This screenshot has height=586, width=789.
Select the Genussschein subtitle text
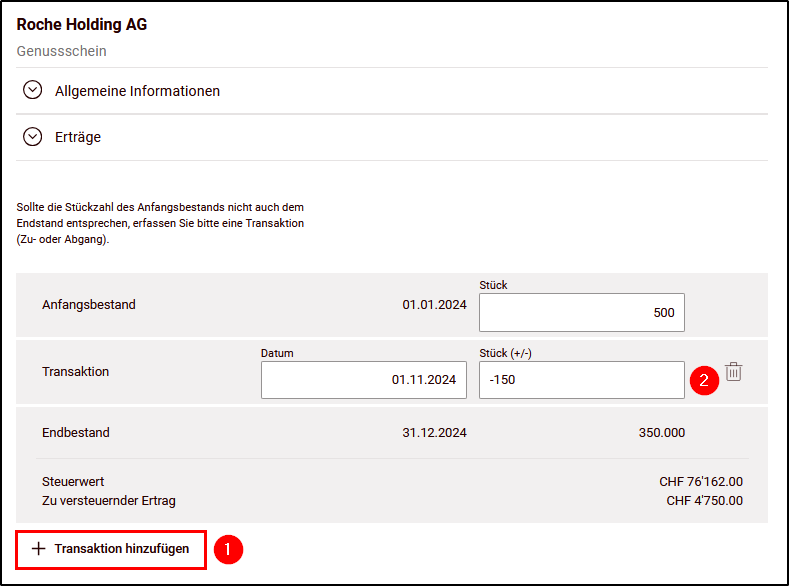pyautogui.click(x=61, y=51)
